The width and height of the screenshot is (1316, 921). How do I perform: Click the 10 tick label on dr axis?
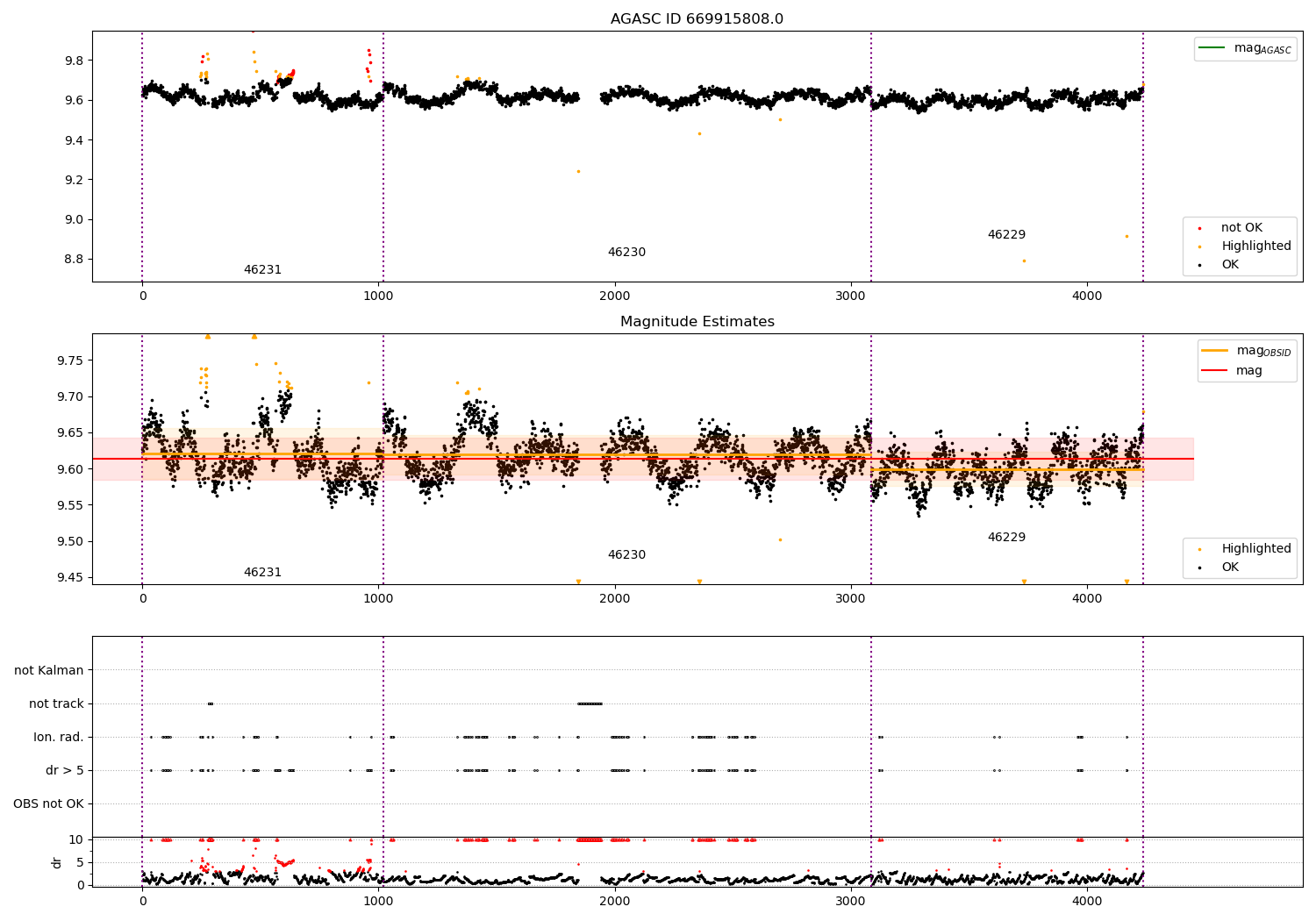[x=76, y=839]
